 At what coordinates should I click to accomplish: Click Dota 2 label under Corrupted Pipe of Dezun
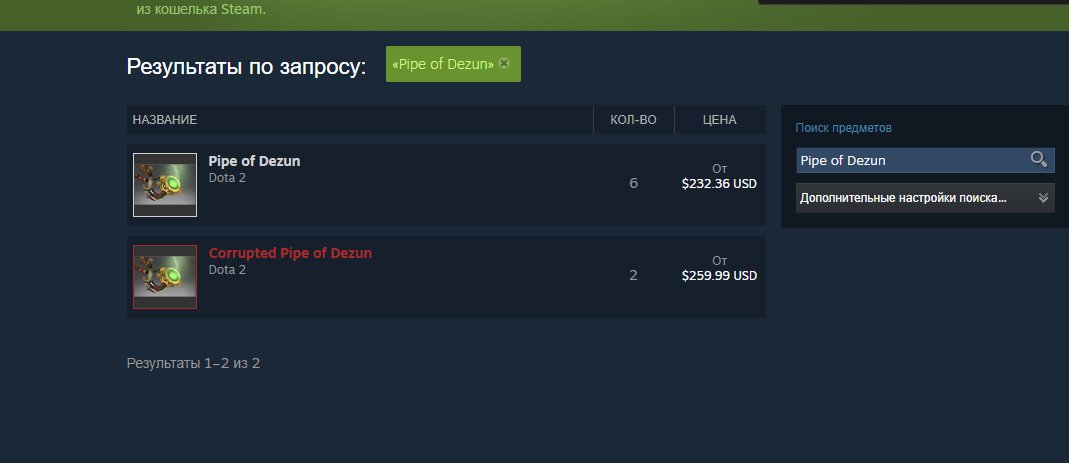(x=227, y=270)
